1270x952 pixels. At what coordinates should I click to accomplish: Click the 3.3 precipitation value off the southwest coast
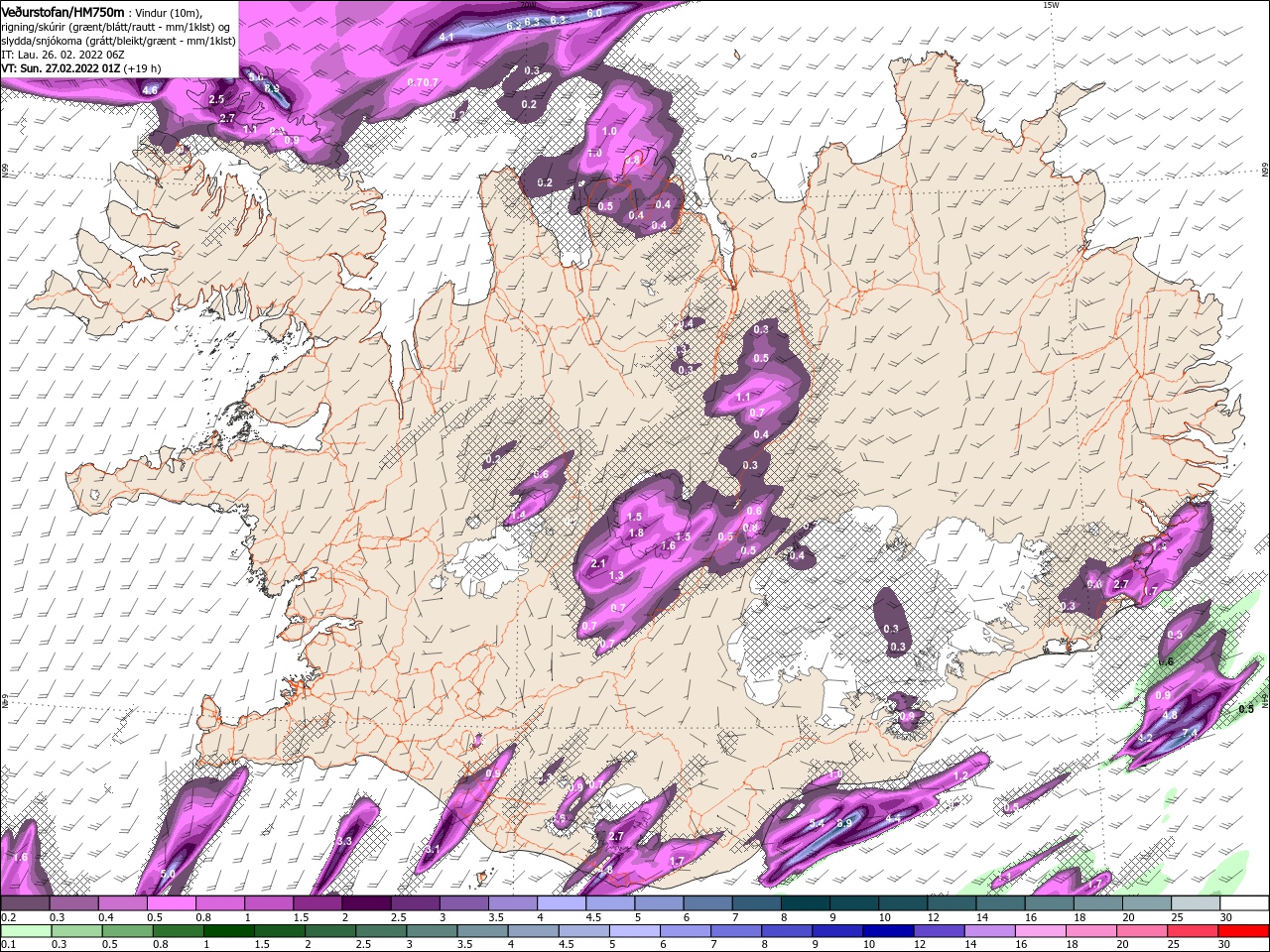tap(343, 841)
